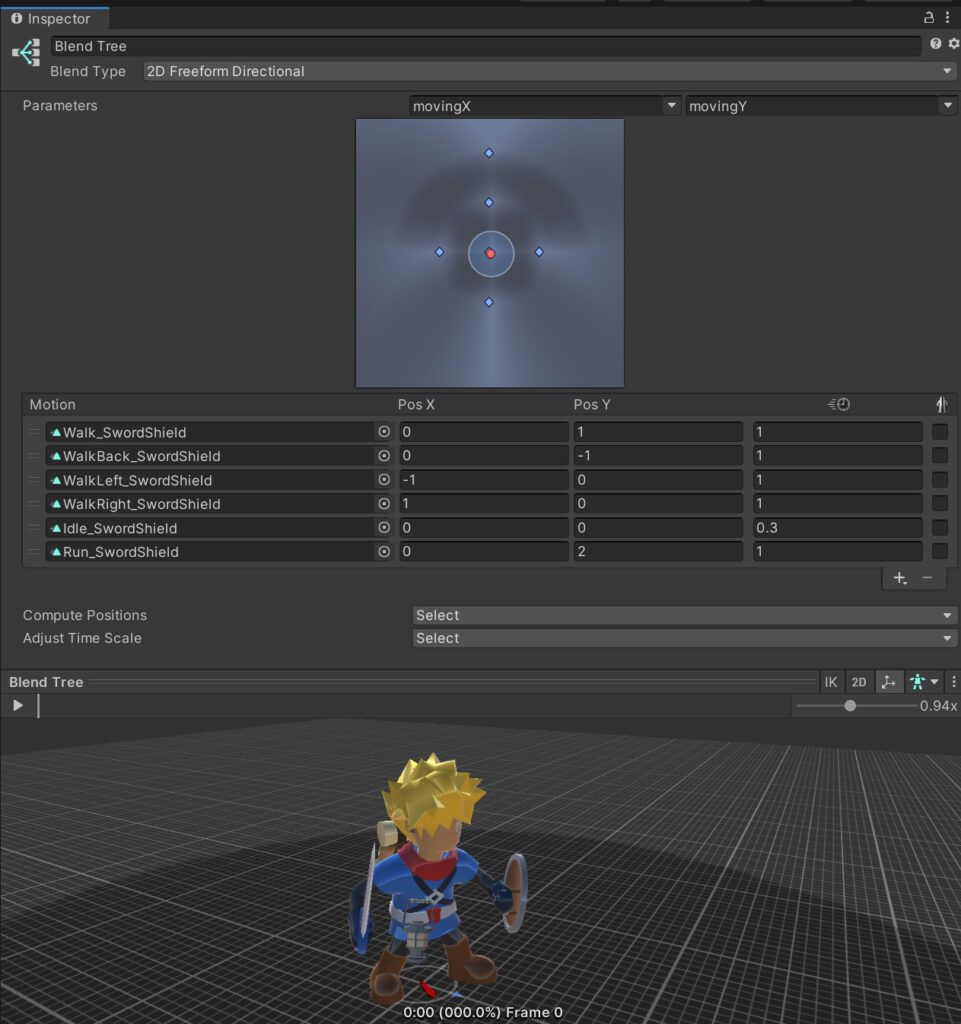The image size is (961, 1024).
Task: Toggle the mirror checkbox for Walk_SwordShield
Action: click(x=939, y=432)
